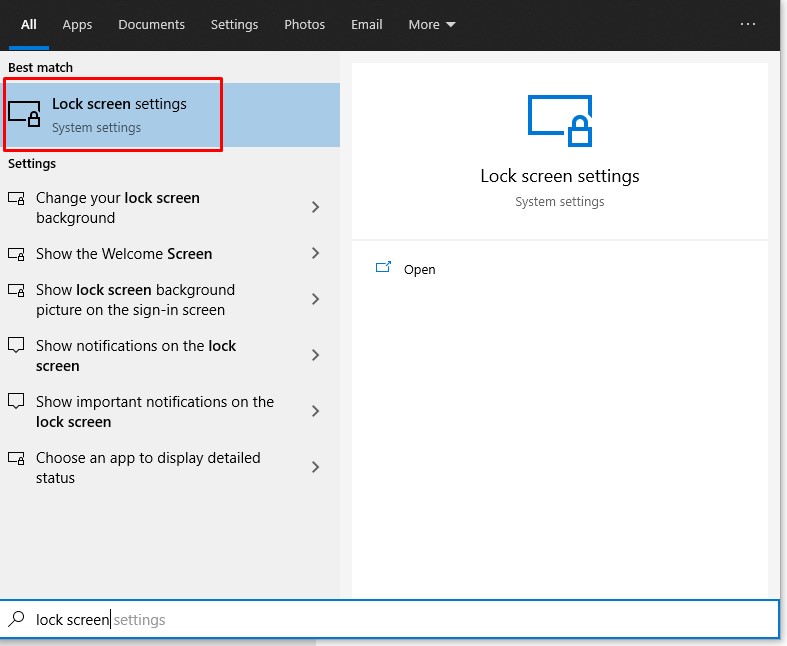The height and width of the screenshot is (646, 787).
Task: Click the icon beside Change your lock screen background
Action: pos(16,198)
